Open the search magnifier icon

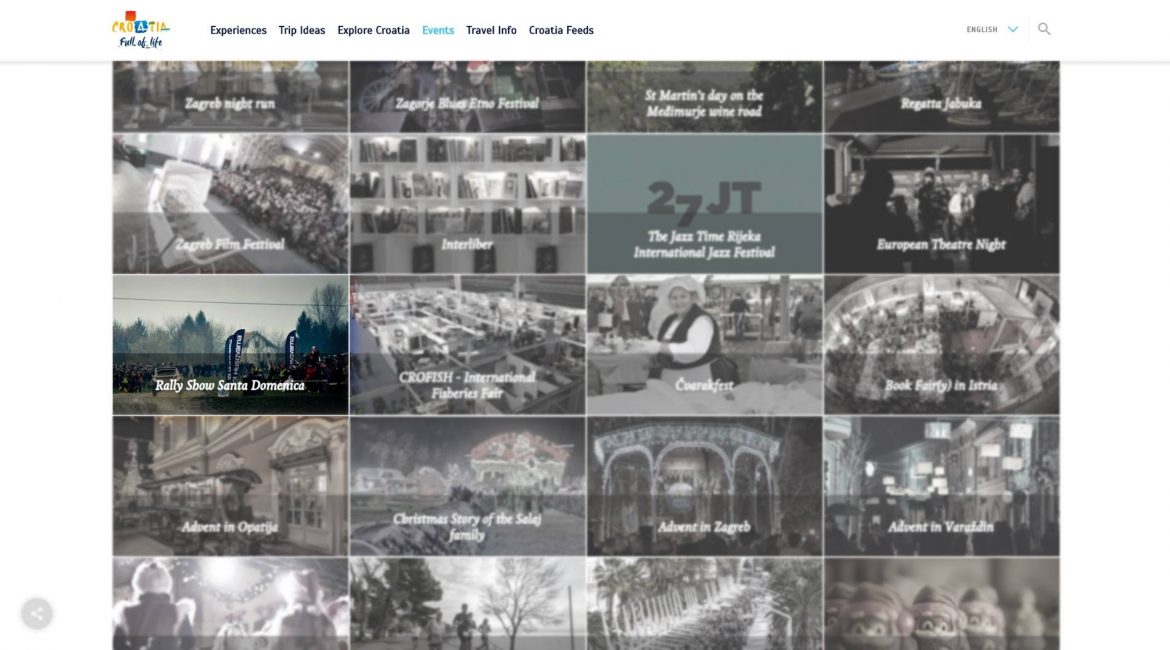[x=1044, y=29]
